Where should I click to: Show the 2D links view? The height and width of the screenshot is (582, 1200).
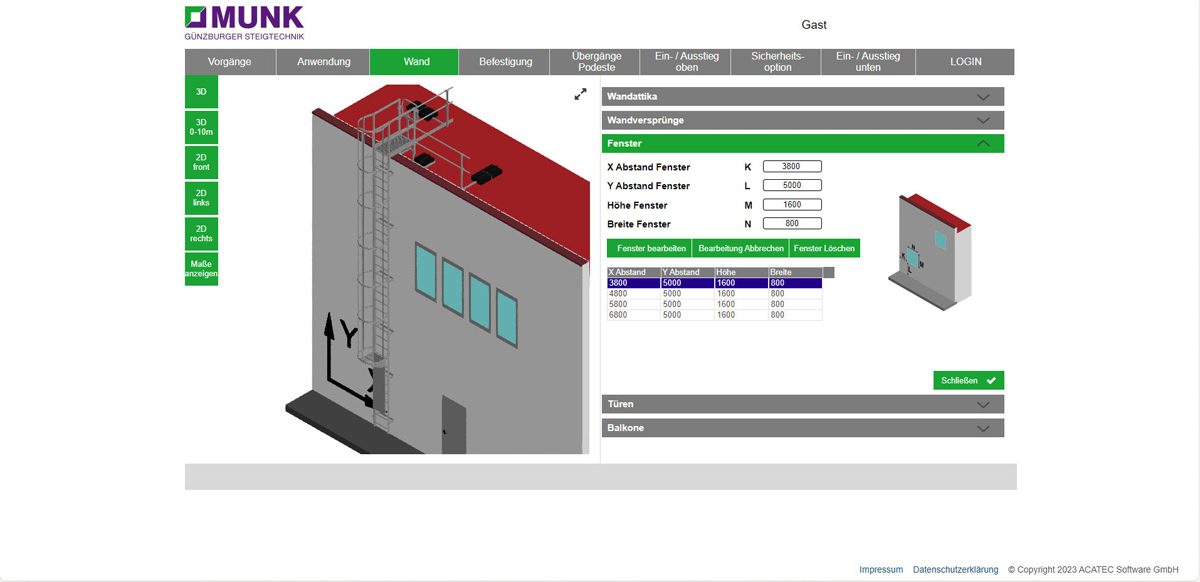[x=201, y=198]
